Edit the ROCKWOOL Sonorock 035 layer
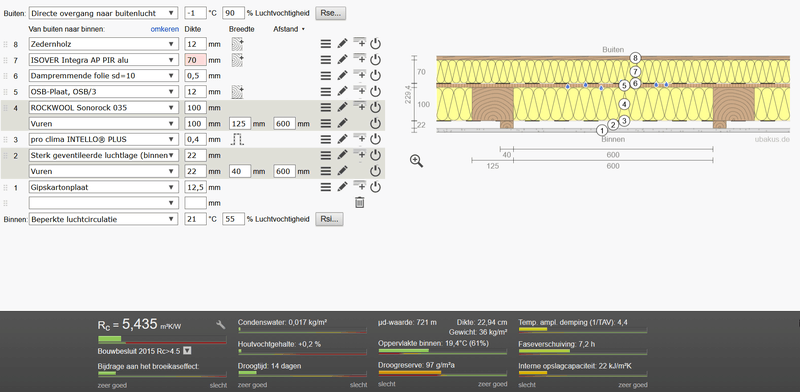The width and height of the screenshot is (800, 392). pos(342,108)
